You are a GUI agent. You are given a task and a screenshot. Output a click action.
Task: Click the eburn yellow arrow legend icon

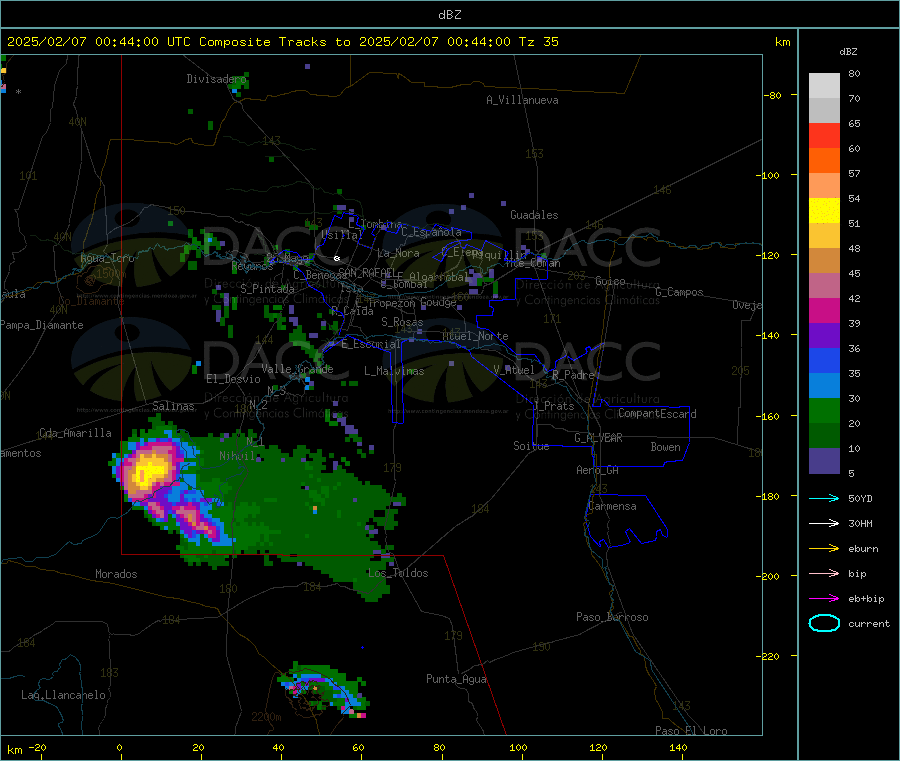click(824, 549)
